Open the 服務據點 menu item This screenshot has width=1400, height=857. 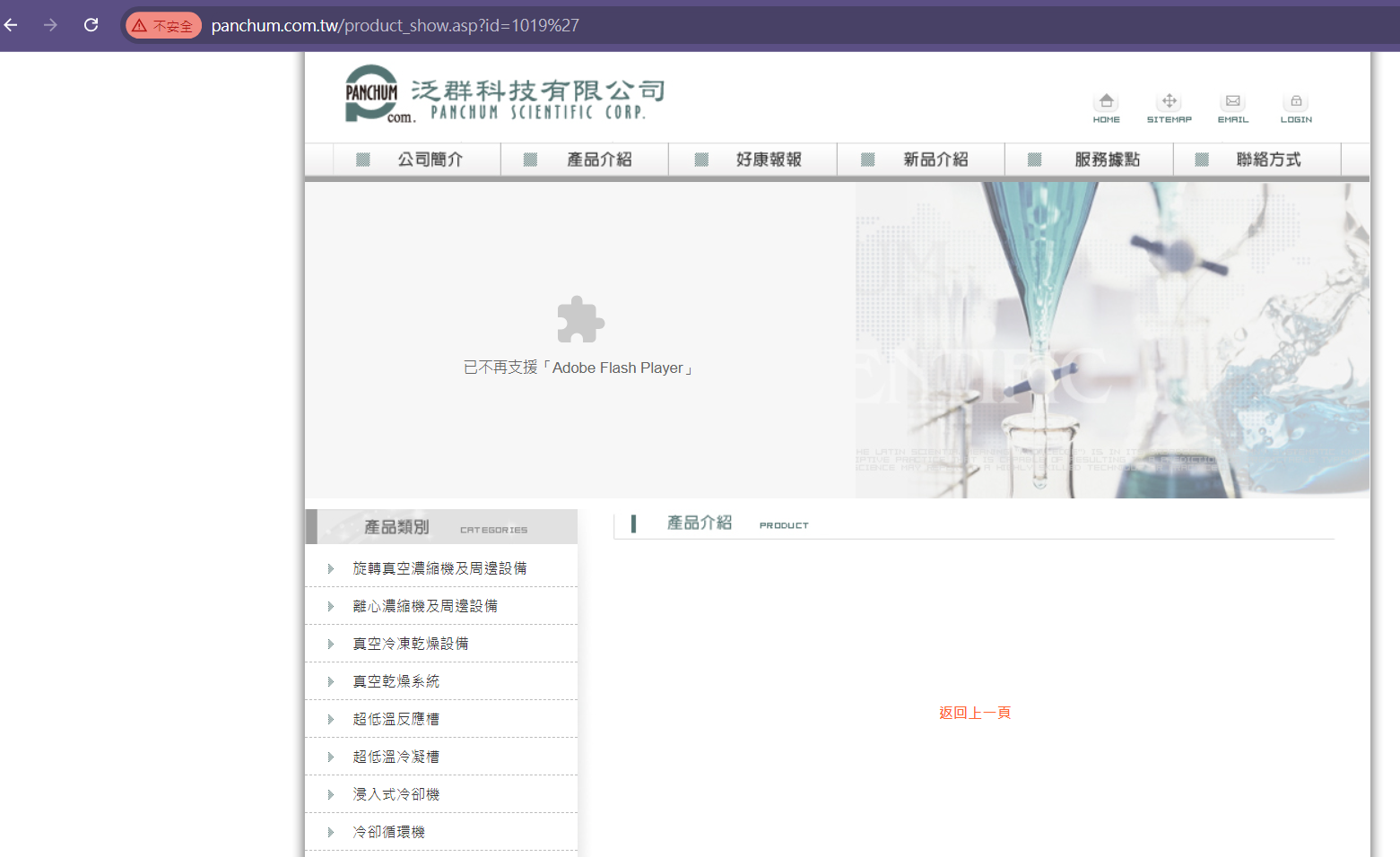click(1090, 160)
